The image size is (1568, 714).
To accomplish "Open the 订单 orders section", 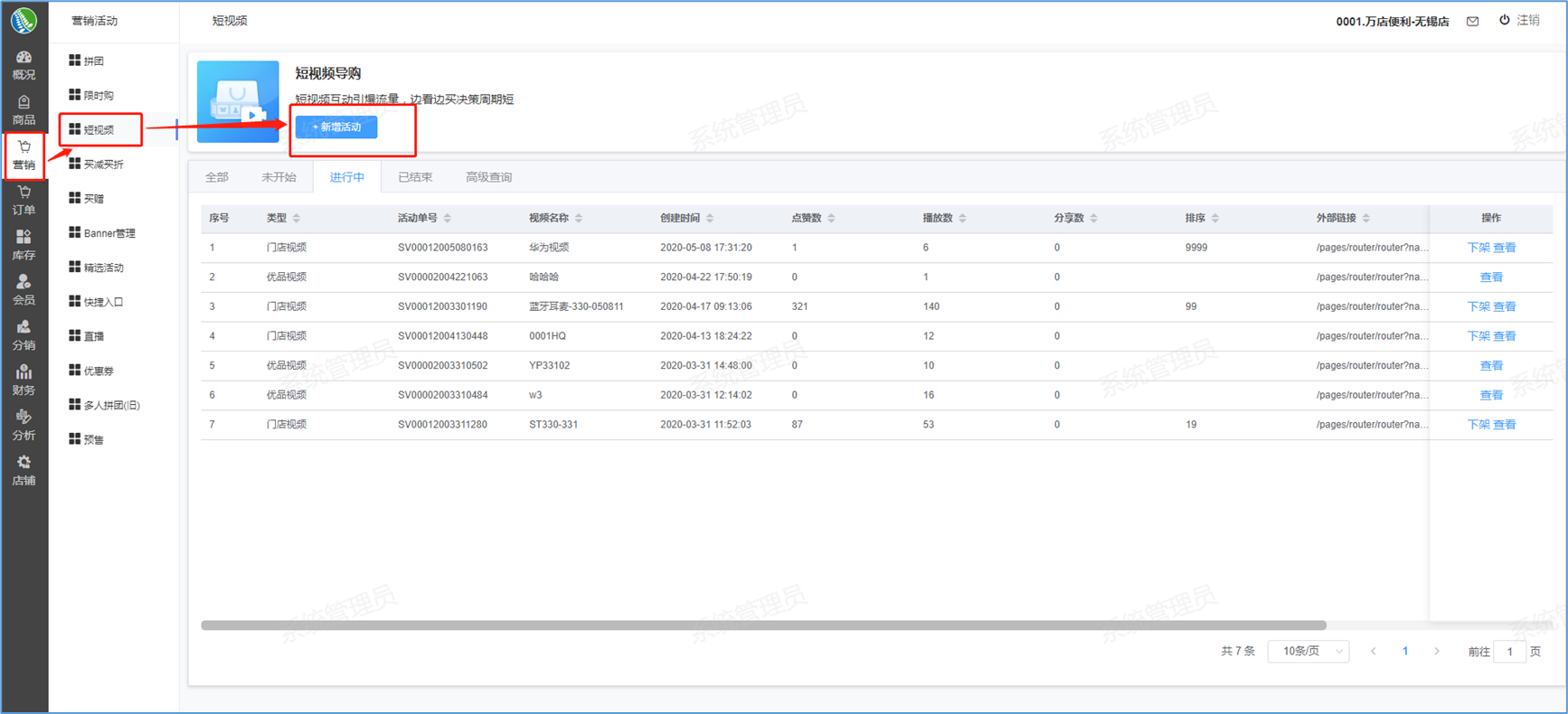I will click(24, 200).
